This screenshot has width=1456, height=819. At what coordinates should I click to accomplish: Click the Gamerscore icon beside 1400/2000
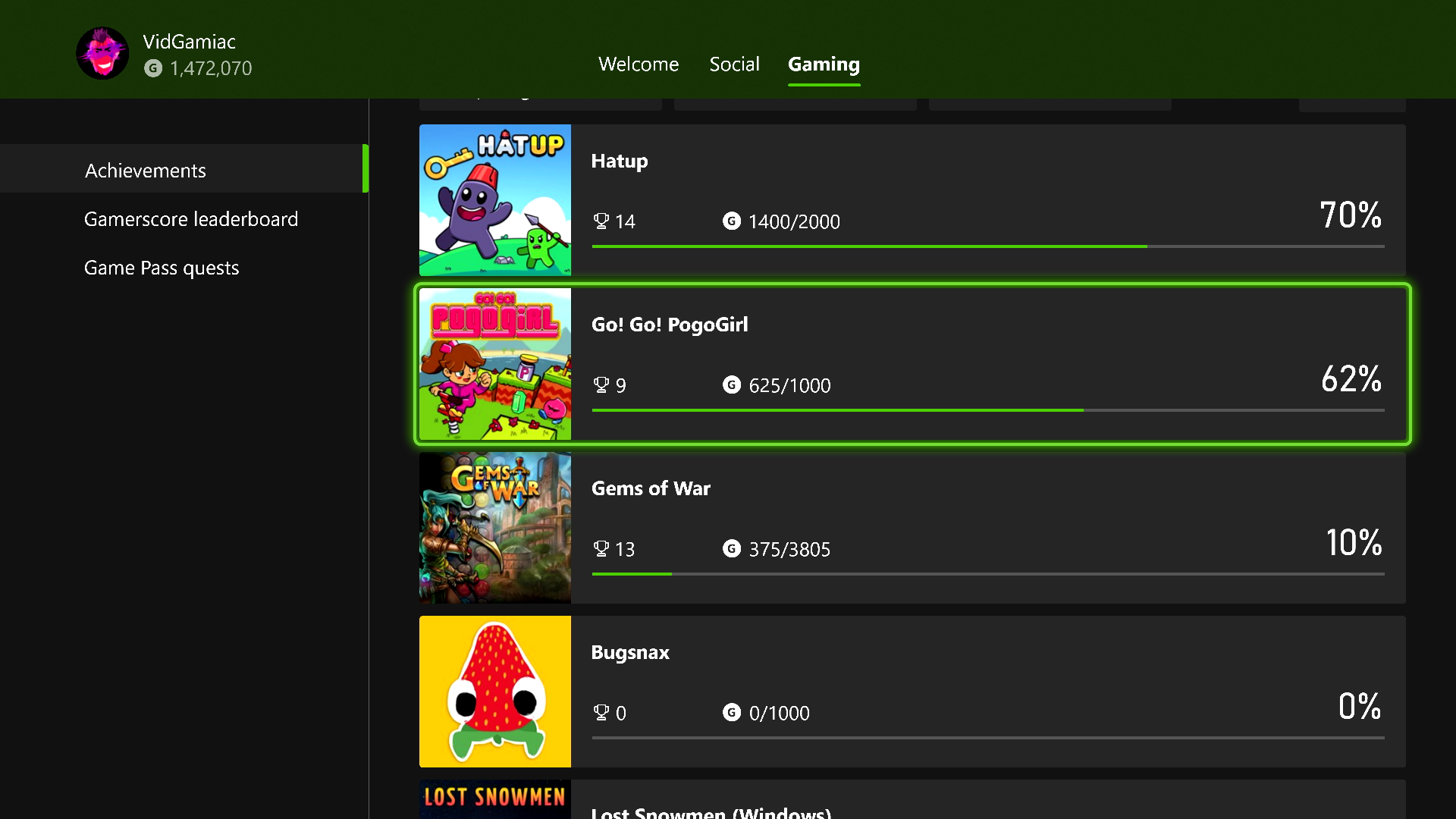click(731, 221)
